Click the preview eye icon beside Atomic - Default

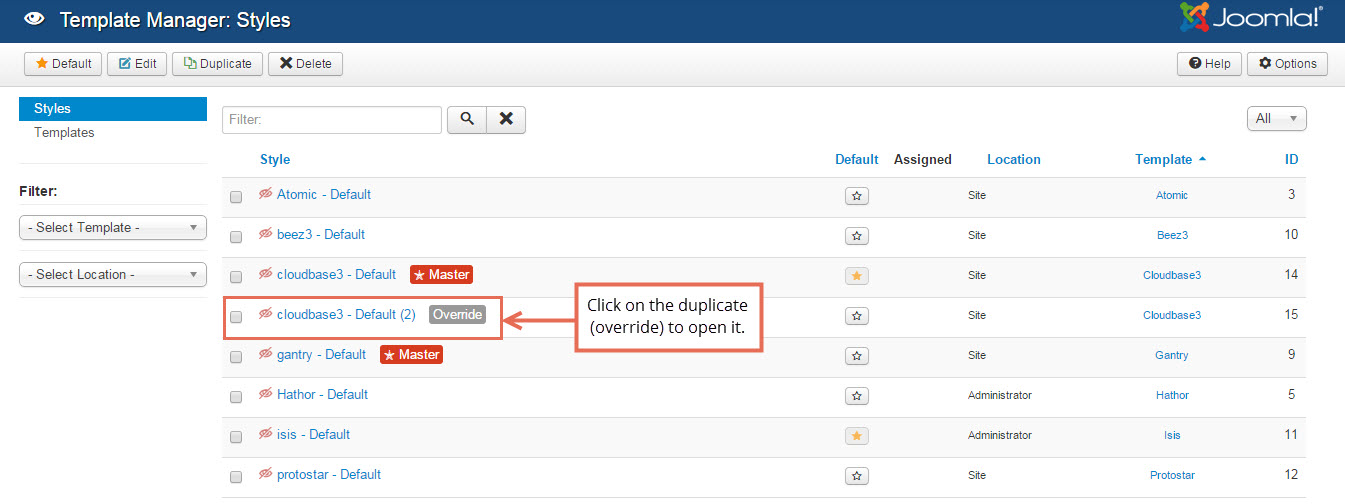pyautogui.click(x=266, y=194)
